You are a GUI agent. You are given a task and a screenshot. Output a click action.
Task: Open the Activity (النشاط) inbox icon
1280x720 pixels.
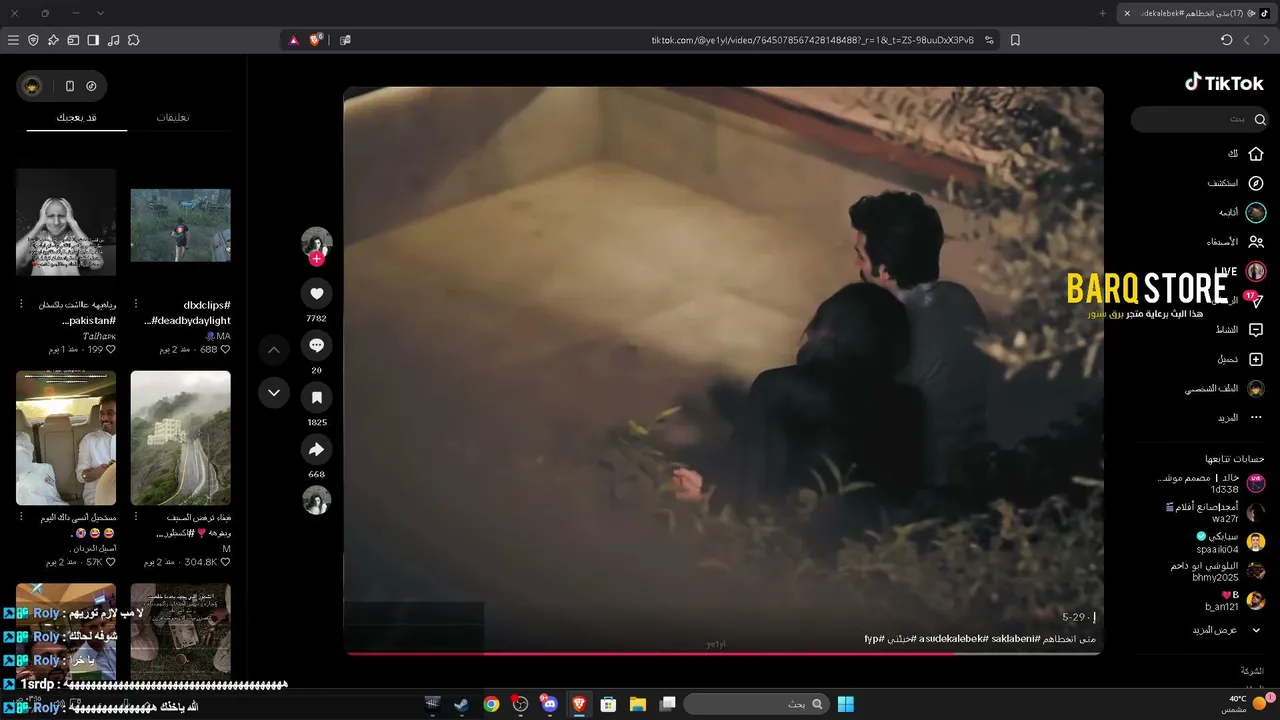pyautogui.click(x=1256, y=330)
